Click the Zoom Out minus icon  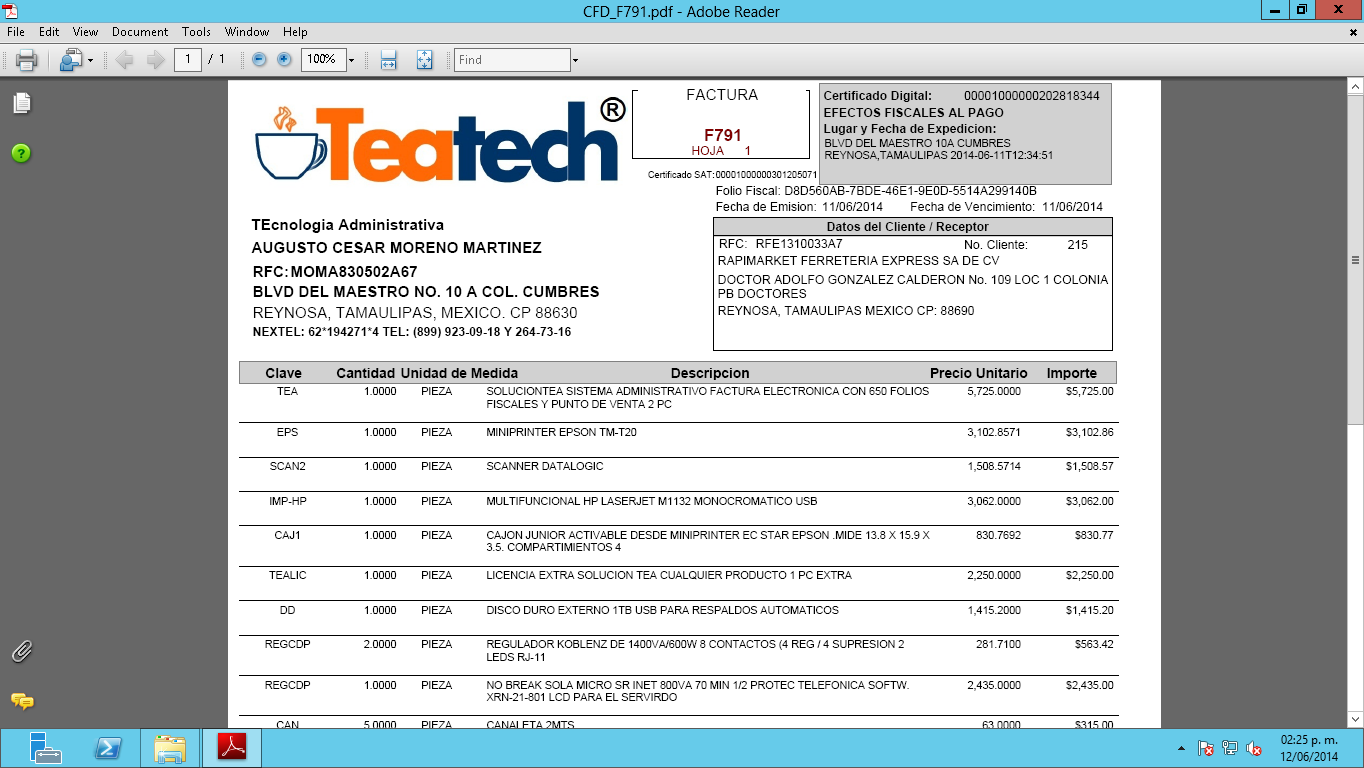click(x=260, y=59)
